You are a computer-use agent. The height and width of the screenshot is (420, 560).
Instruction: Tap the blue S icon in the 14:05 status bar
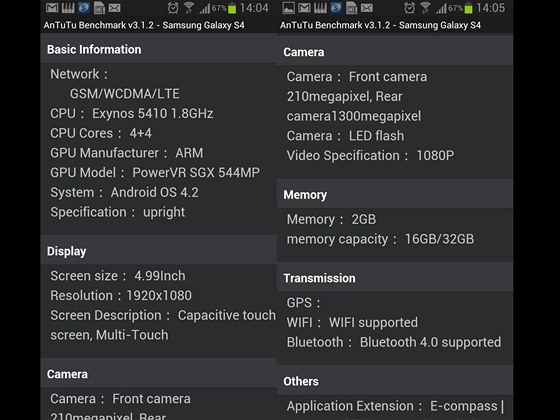click(x=336, y=8)
